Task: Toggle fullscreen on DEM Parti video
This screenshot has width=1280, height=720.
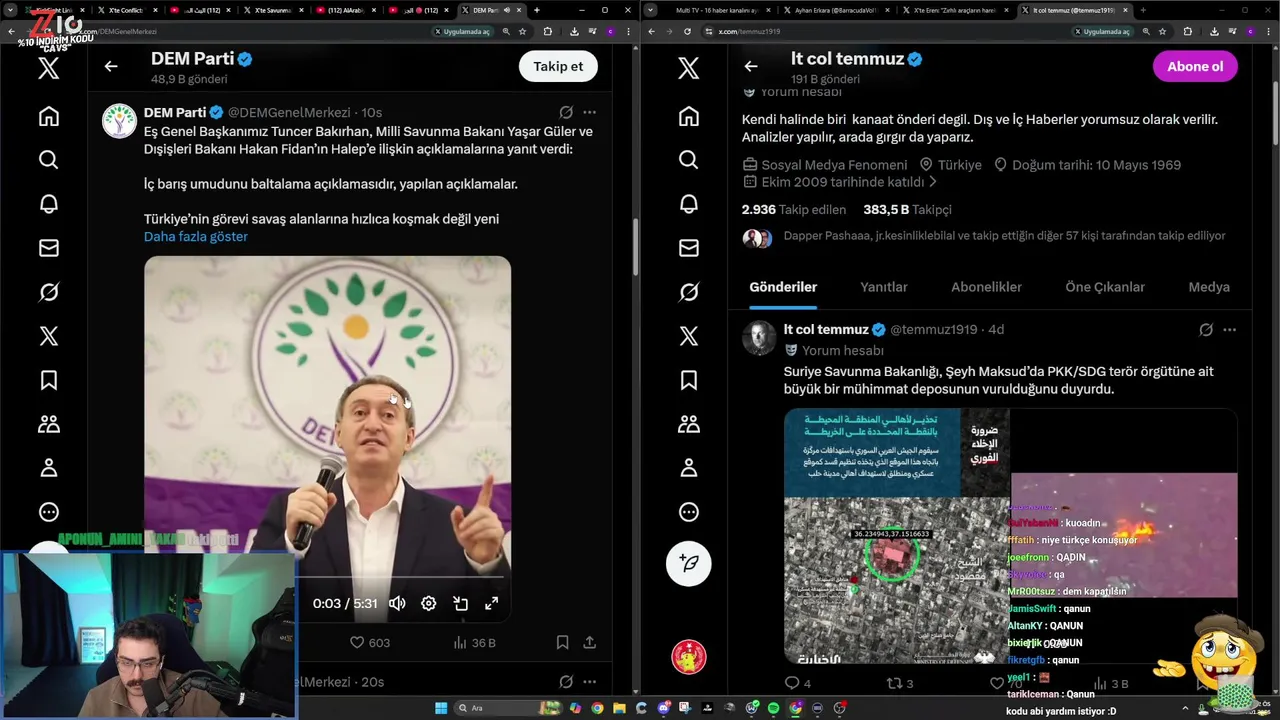Action: coord(491,603)
